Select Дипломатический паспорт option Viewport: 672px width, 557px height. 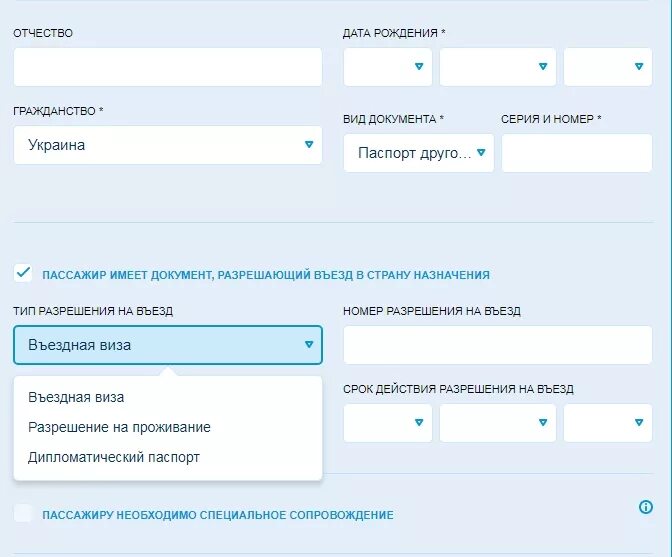pos(114,457)
